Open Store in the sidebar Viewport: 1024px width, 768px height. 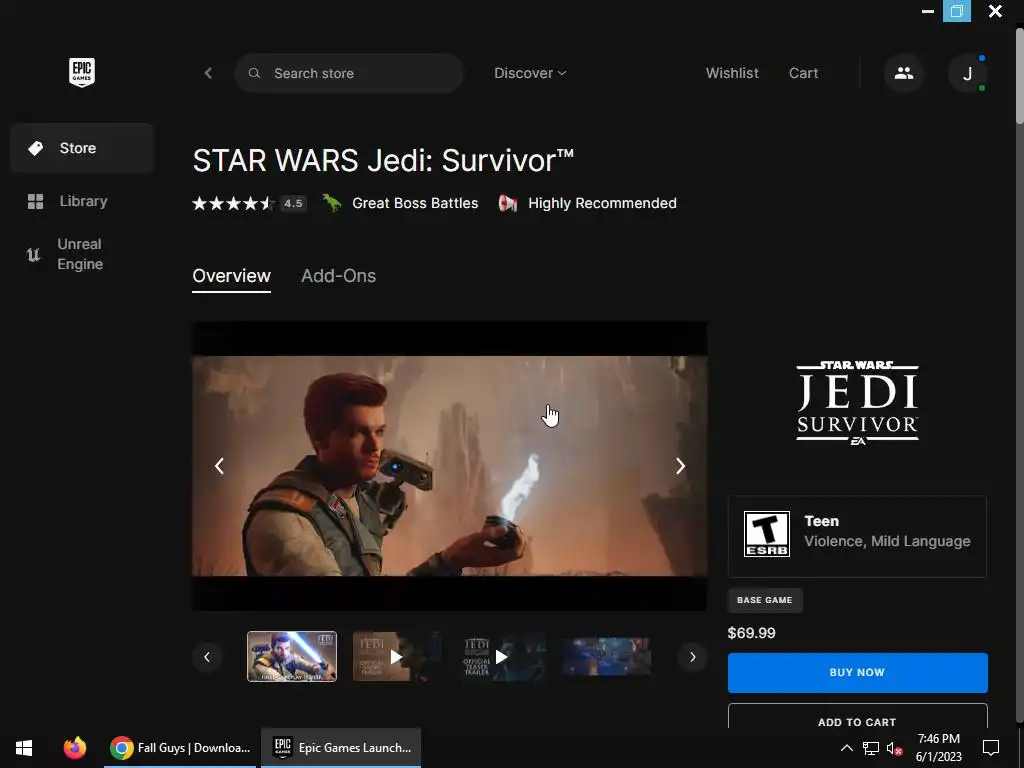(x=82, y=148)
